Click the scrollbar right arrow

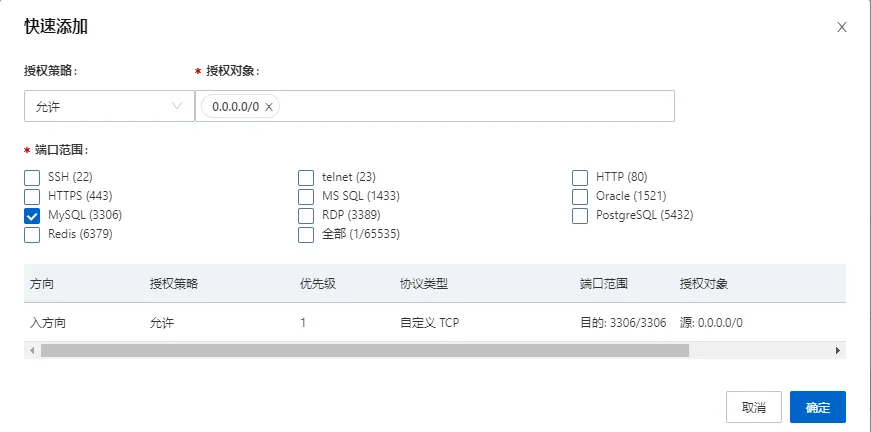click(x=838, y=351)
